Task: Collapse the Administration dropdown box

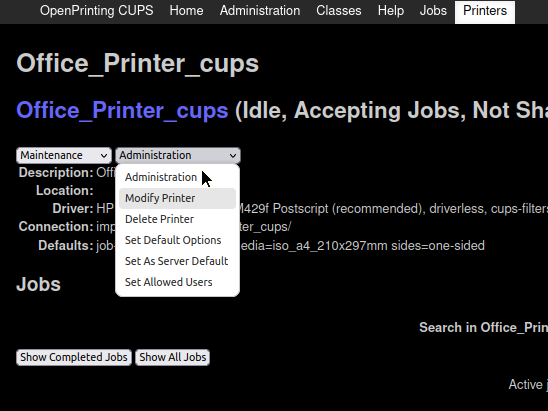Action: pos(178,155)
